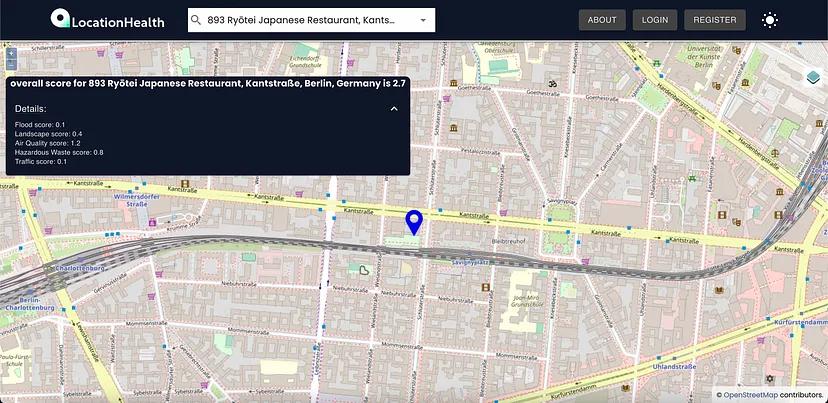Click the Traffic score: 0.1 text
Image resolution: width=828 pixels, height=403 pixels.
[x=41, y=161]
